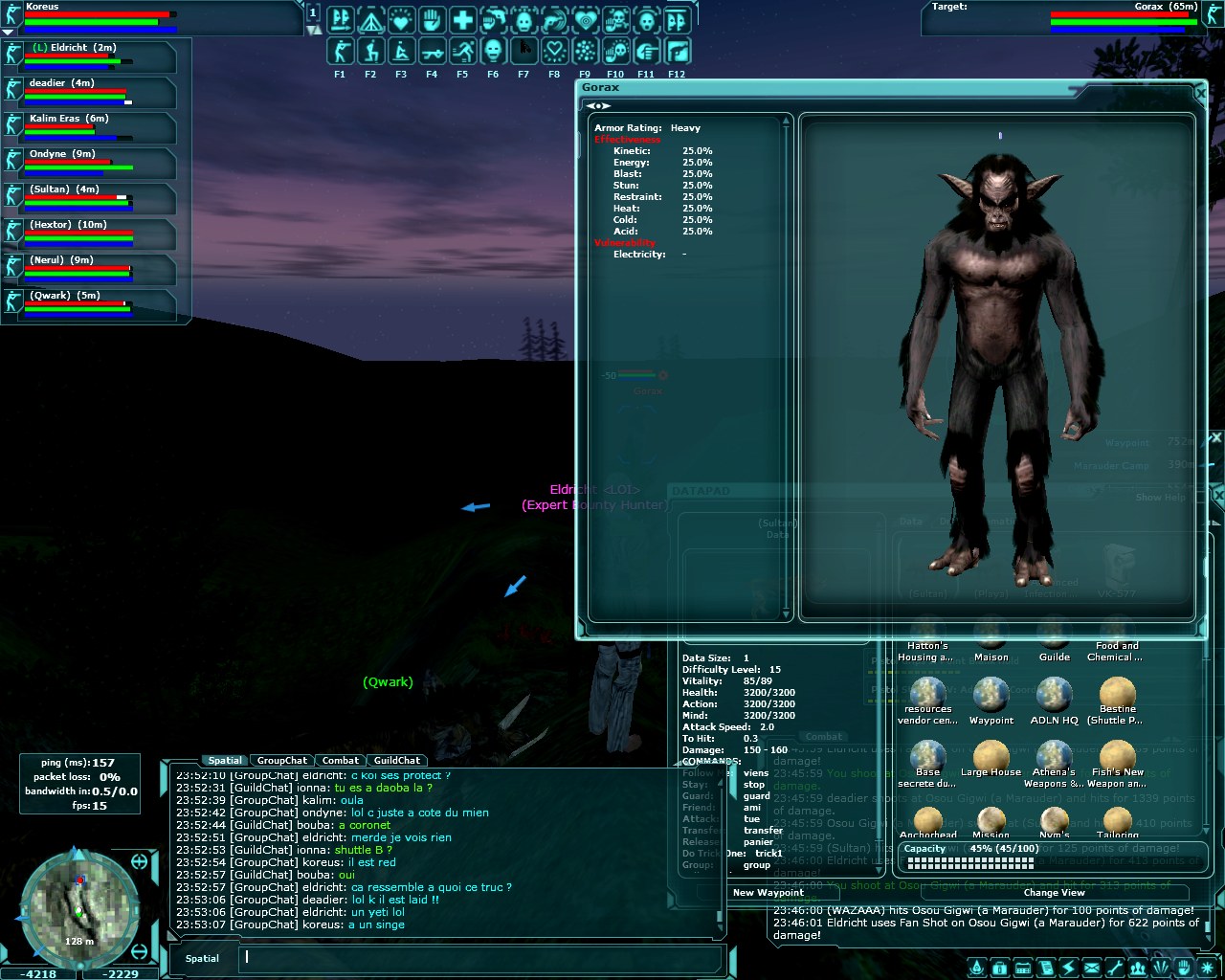Select the skull face ability above F7
This screenshot has height=980, width=1225.
(x=523, y=20)
